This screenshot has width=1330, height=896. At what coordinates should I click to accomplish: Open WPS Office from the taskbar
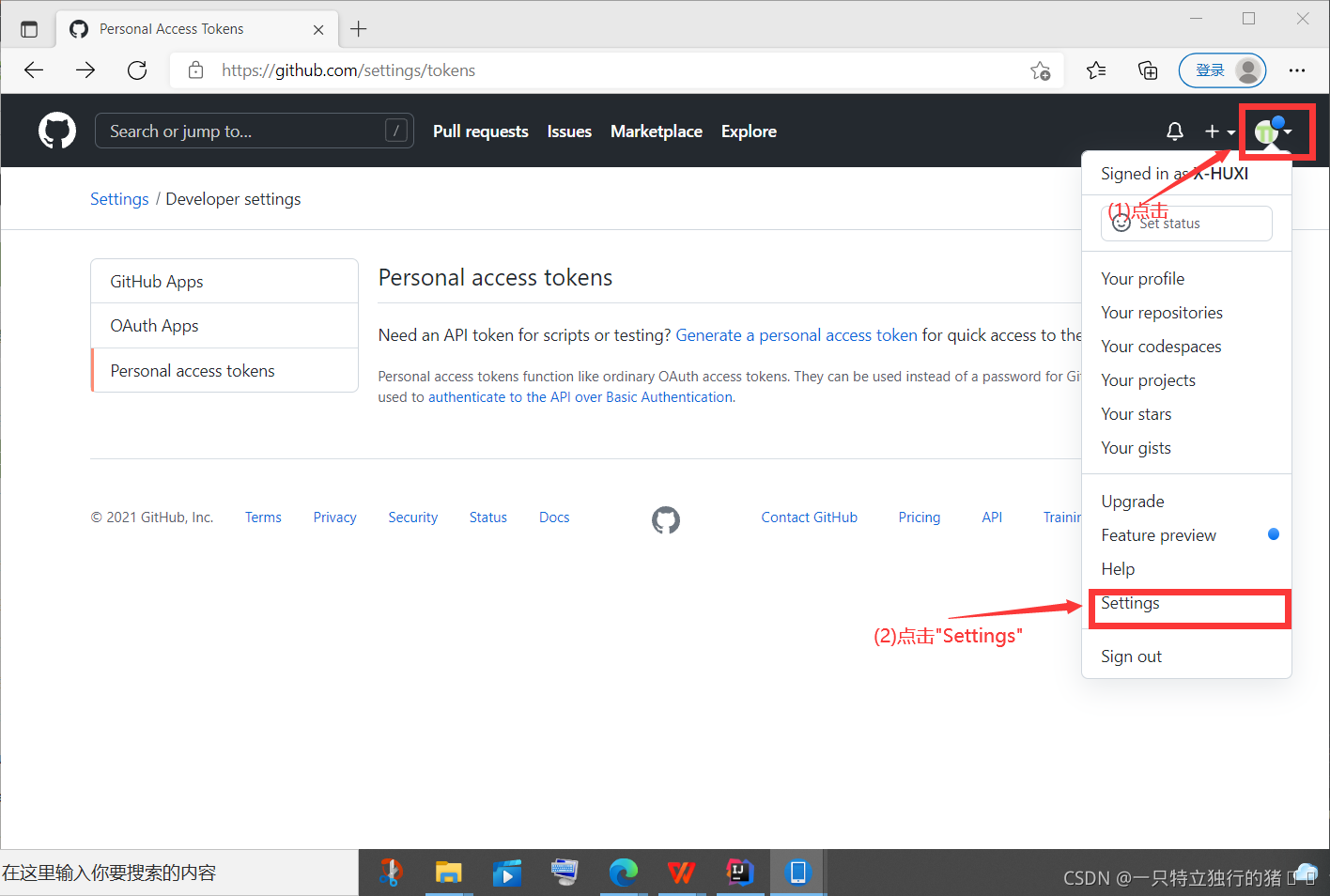pos(681,873)
